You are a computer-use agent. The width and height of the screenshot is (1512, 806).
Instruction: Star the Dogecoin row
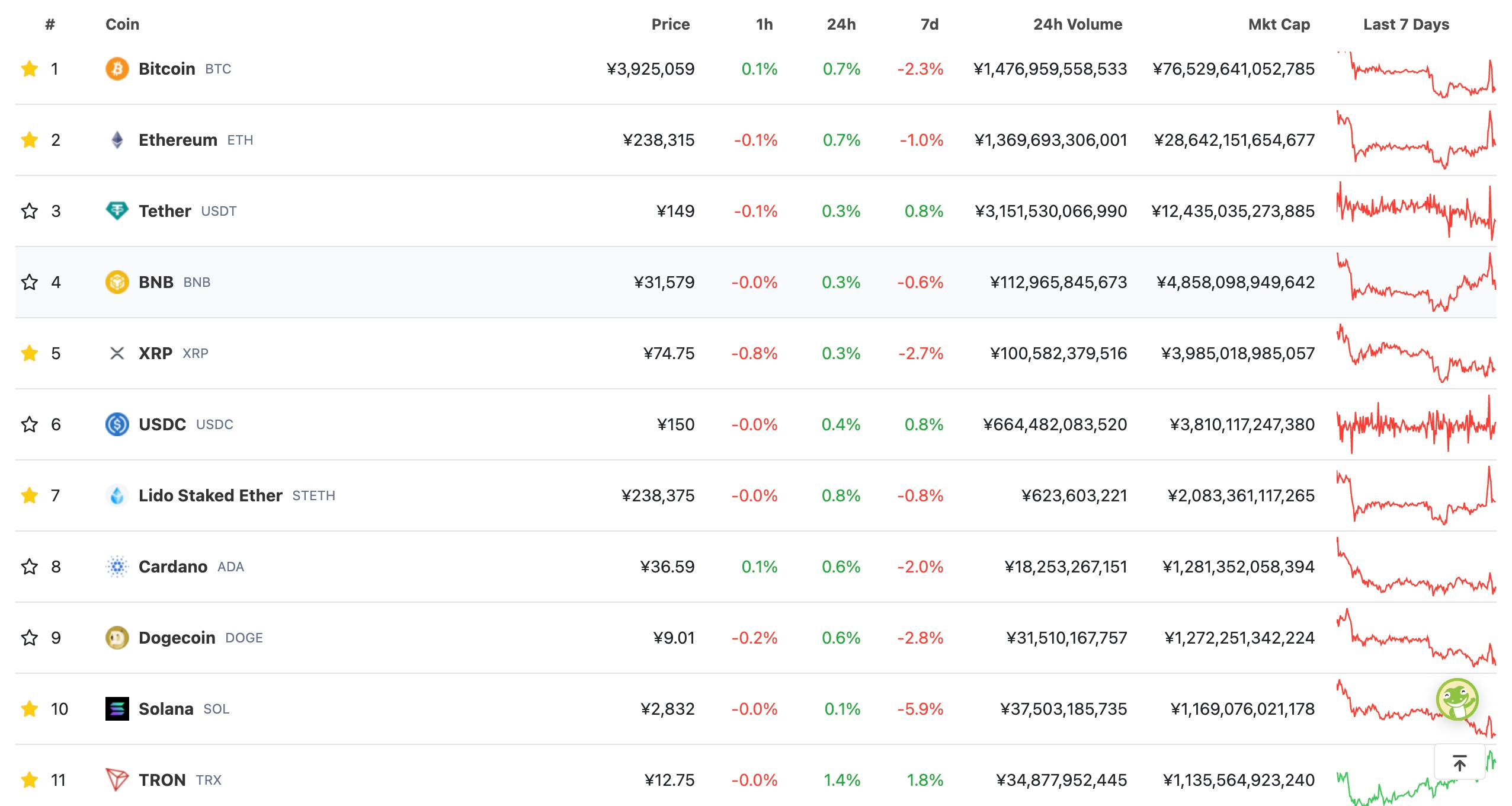pyautogui.click(x=30, y=638)
